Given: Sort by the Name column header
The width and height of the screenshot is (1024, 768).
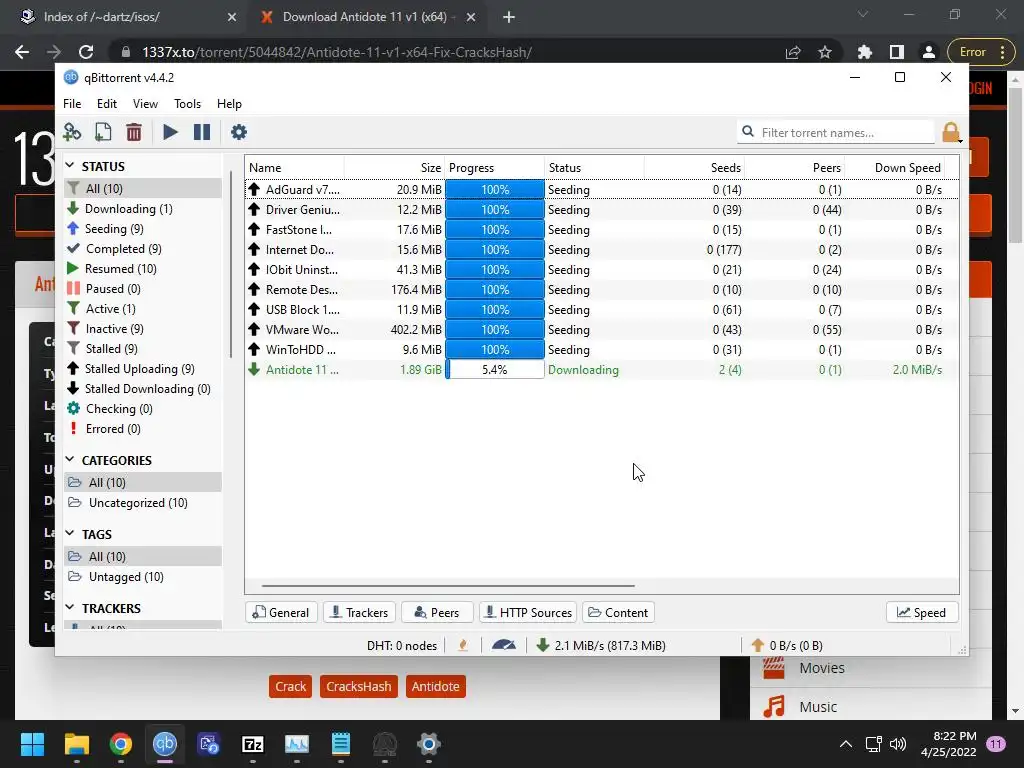Looking at the screenshot, I should click(x=295, y=168).
